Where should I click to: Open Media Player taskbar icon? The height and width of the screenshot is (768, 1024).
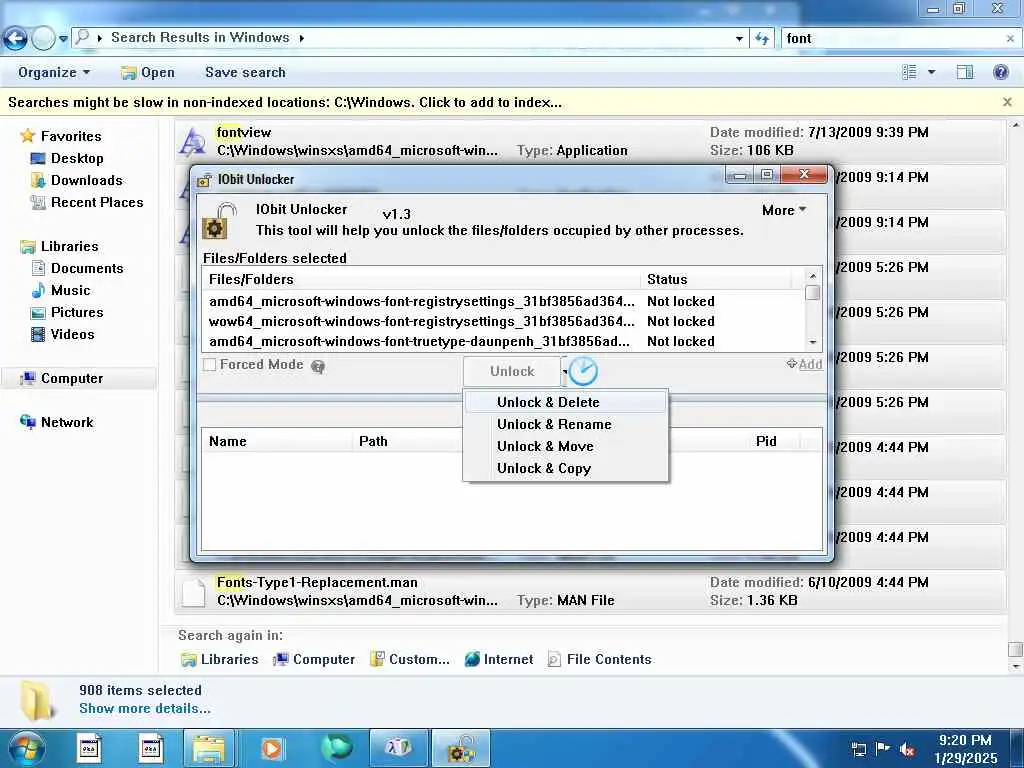(272, 748)
